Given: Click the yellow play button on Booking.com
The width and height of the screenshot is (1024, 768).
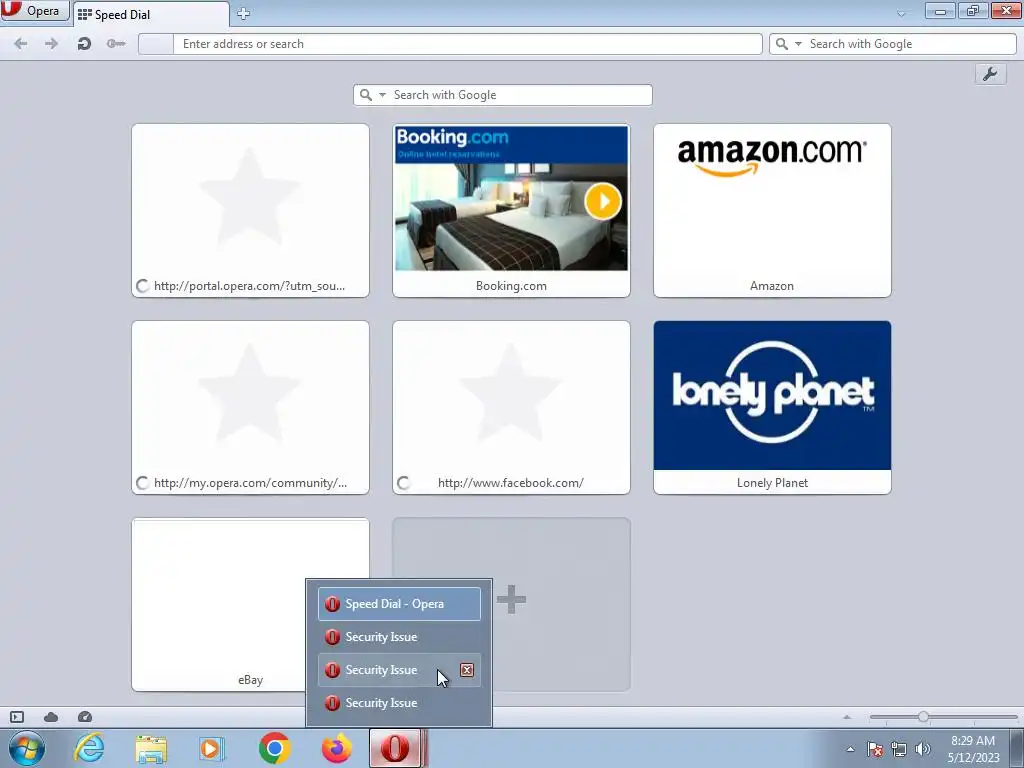Looking at the screenshot, I should 603,201.
